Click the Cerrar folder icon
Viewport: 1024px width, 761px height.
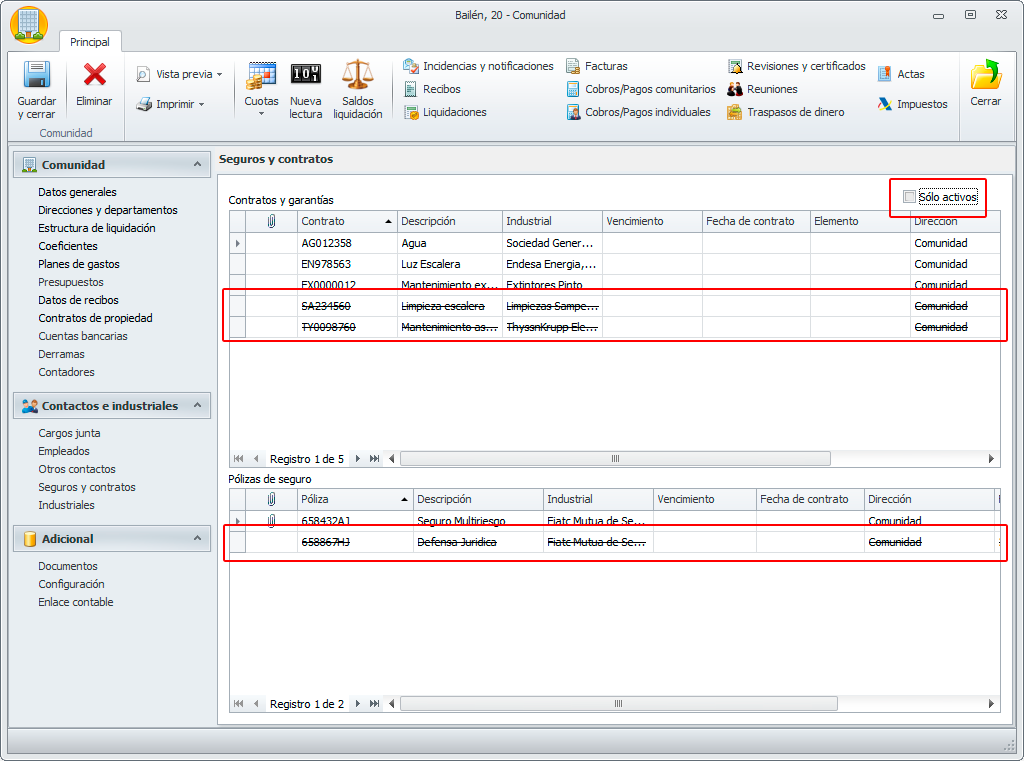(x=985, y=76)
